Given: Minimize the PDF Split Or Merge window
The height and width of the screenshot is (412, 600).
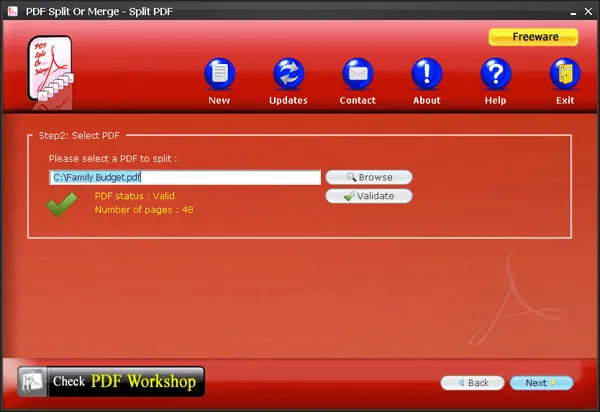Looking at the screenshot, I should pos(573,12).
